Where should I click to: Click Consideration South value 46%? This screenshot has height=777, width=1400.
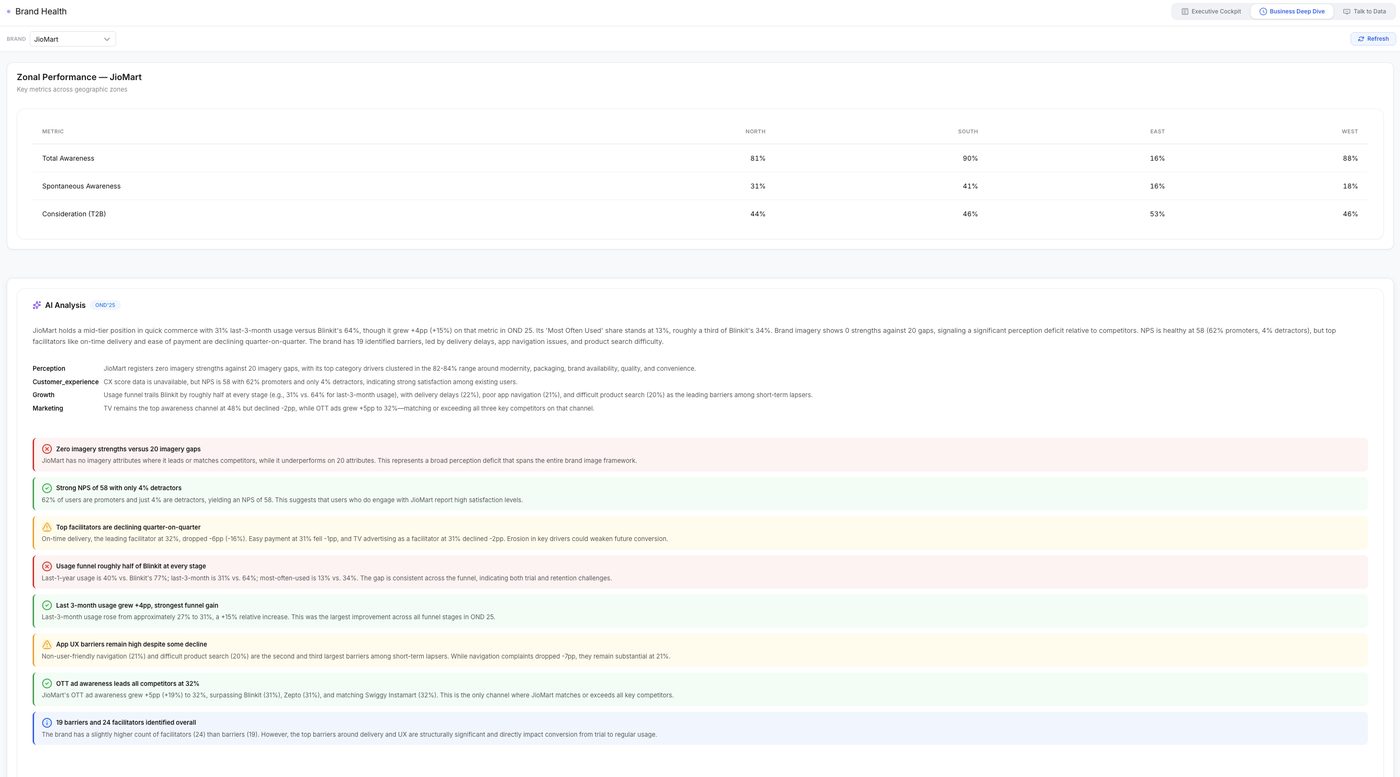[970, 214]
